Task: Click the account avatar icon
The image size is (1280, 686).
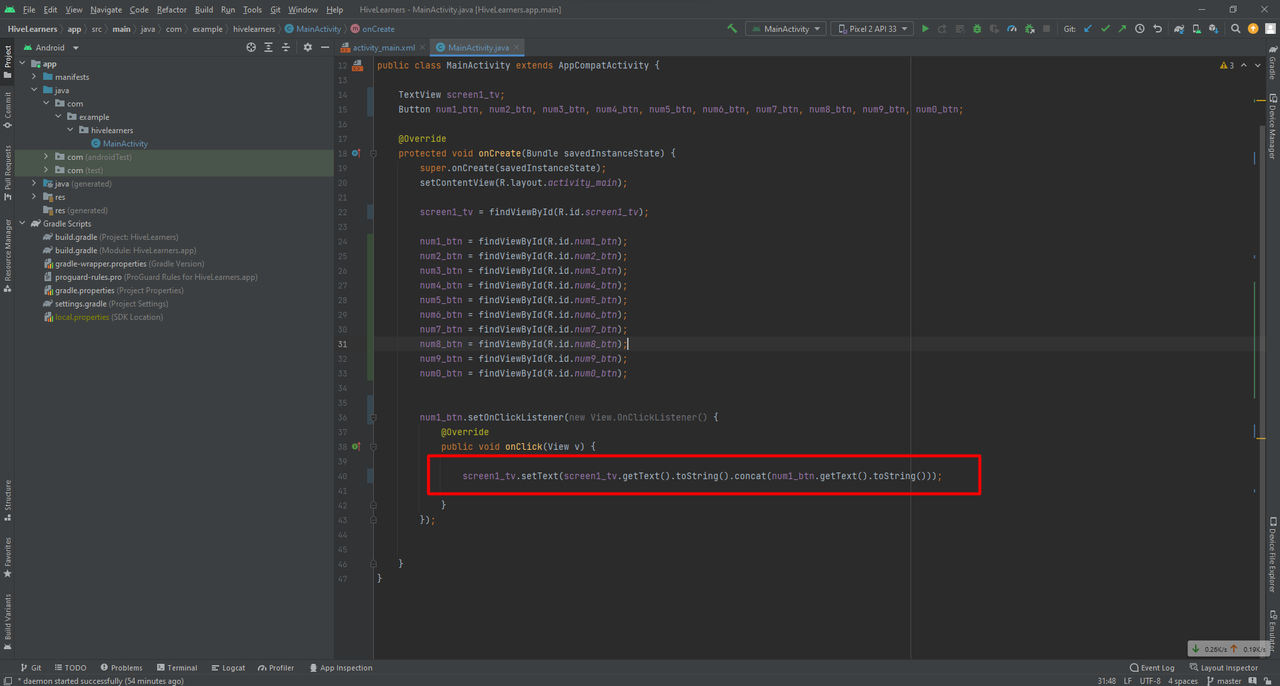Action: [x=1270, y=29]
